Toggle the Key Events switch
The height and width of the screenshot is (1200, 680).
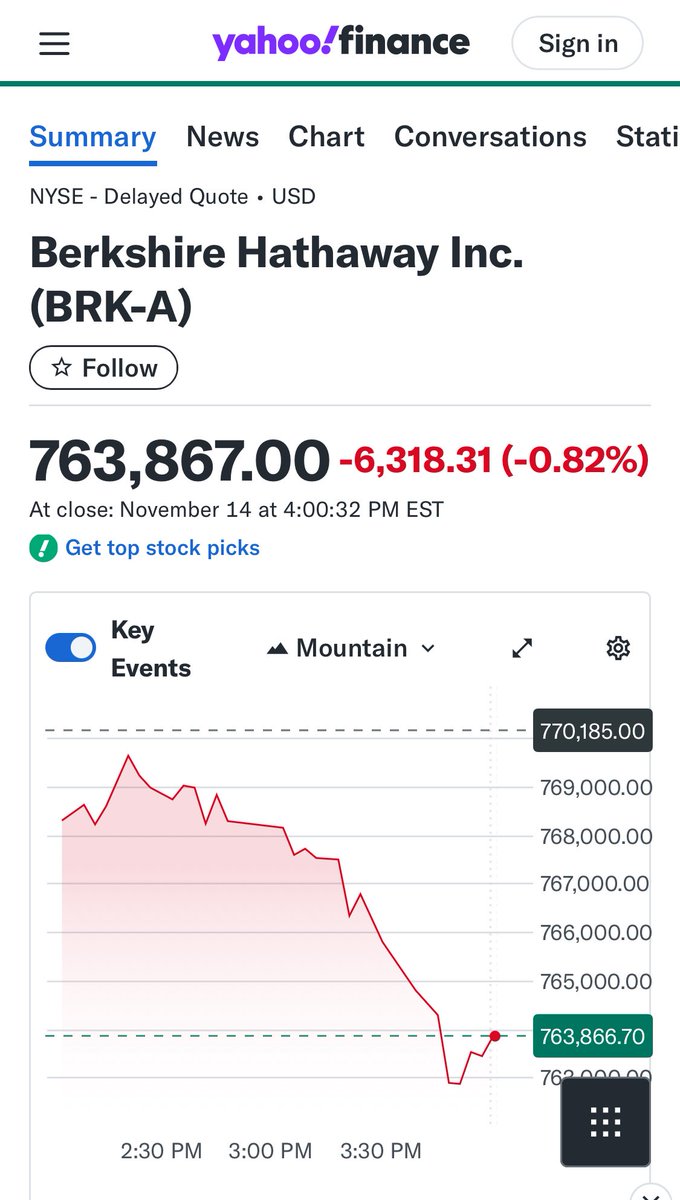[71, 648]
